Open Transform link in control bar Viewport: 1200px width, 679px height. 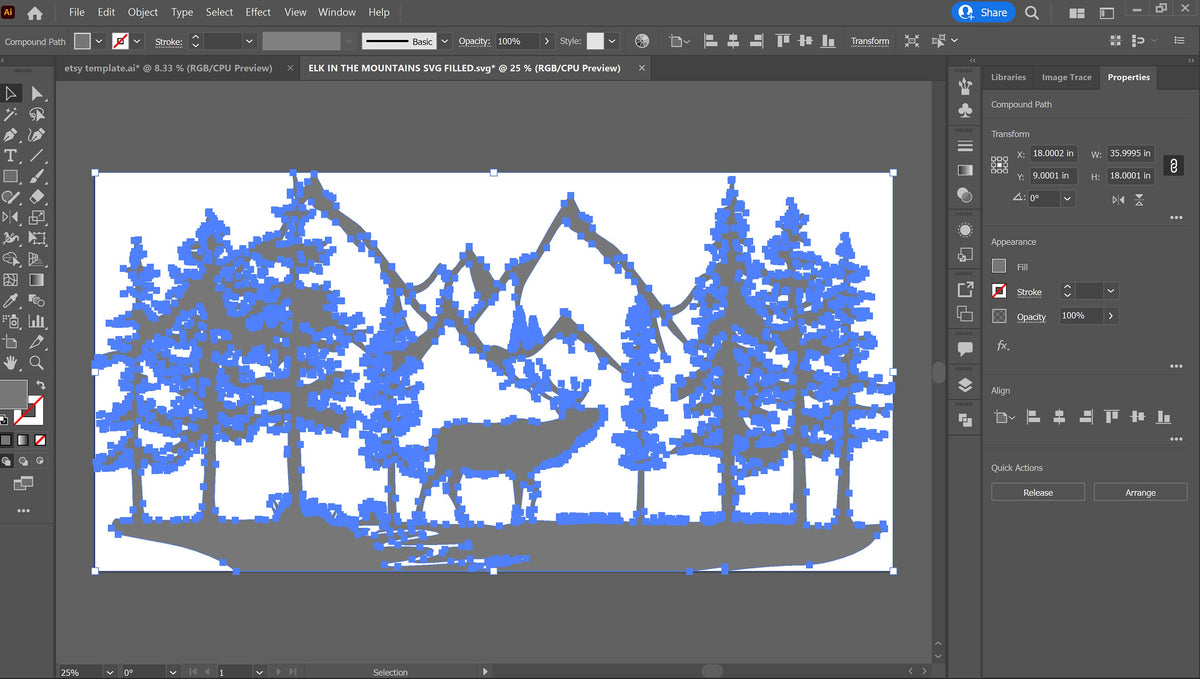[870, 41]
